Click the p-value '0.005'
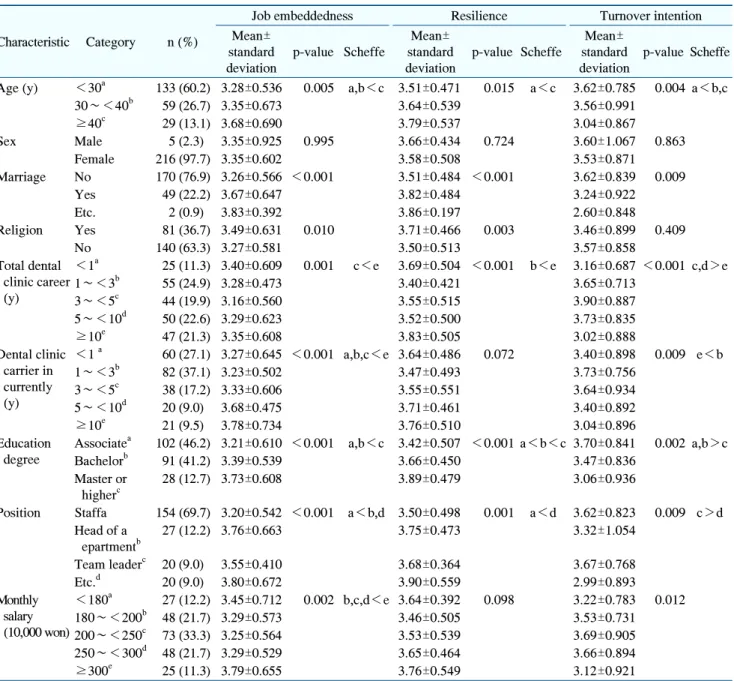Image resolution: width=734 pixels, height=681 pixels. (318, 88)
